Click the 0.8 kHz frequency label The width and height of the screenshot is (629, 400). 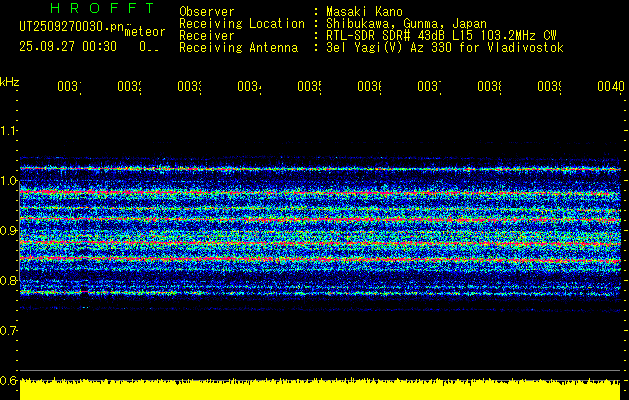point(8,280)
